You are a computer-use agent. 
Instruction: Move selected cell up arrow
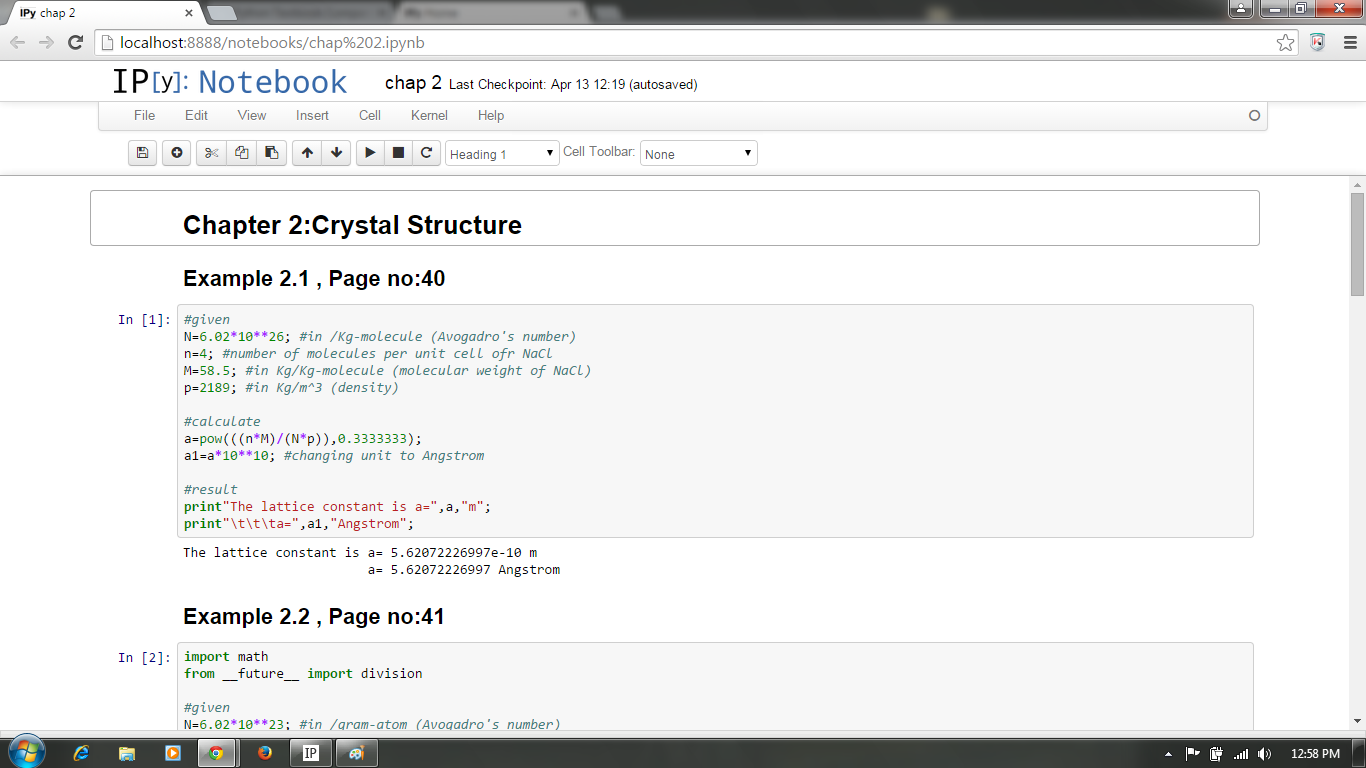(307, 153)
